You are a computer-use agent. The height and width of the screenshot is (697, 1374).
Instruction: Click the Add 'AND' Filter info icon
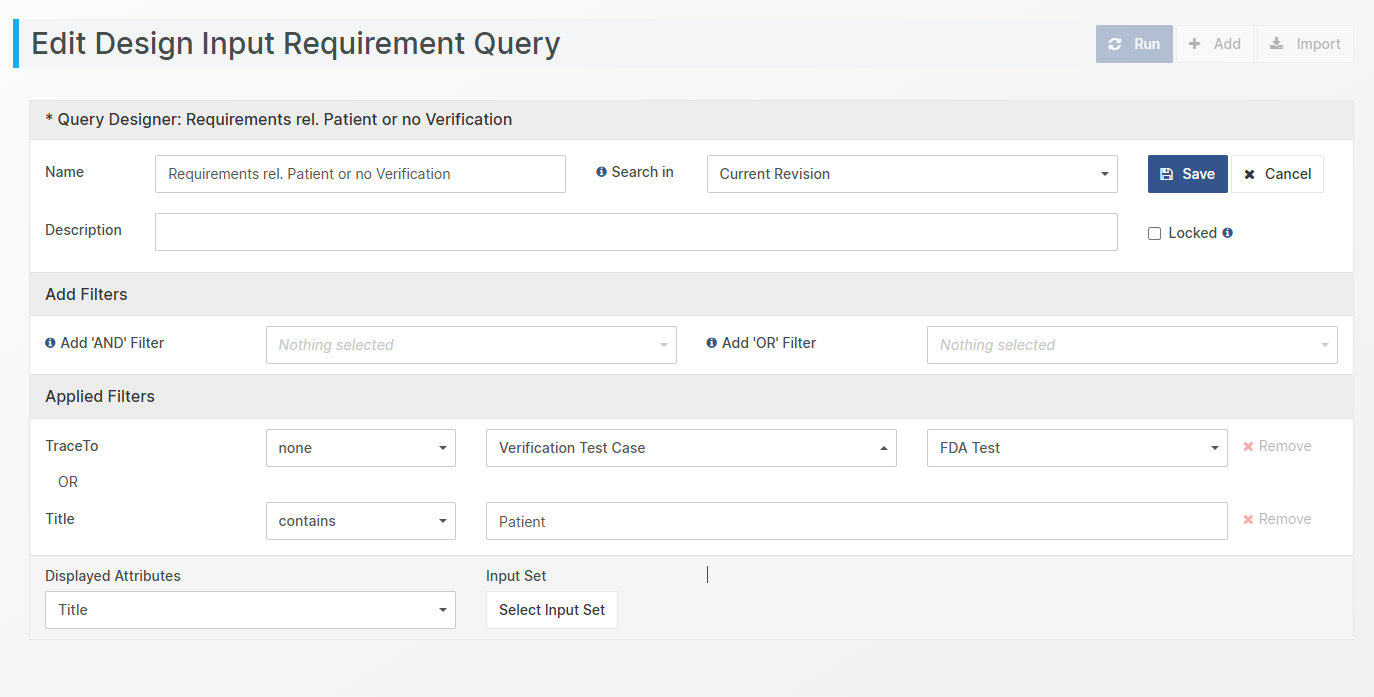[50, 343]
